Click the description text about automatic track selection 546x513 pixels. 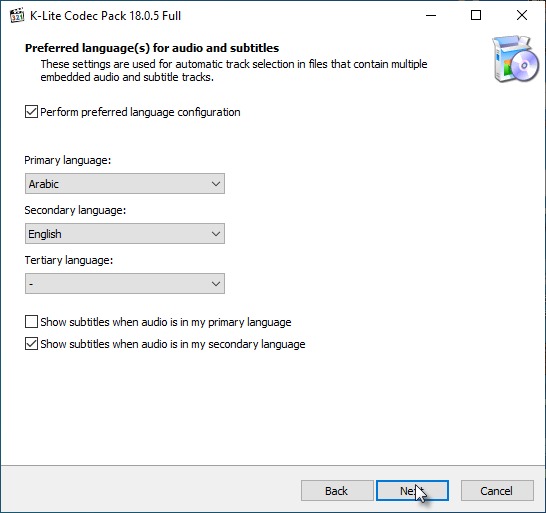coord(234,70)
